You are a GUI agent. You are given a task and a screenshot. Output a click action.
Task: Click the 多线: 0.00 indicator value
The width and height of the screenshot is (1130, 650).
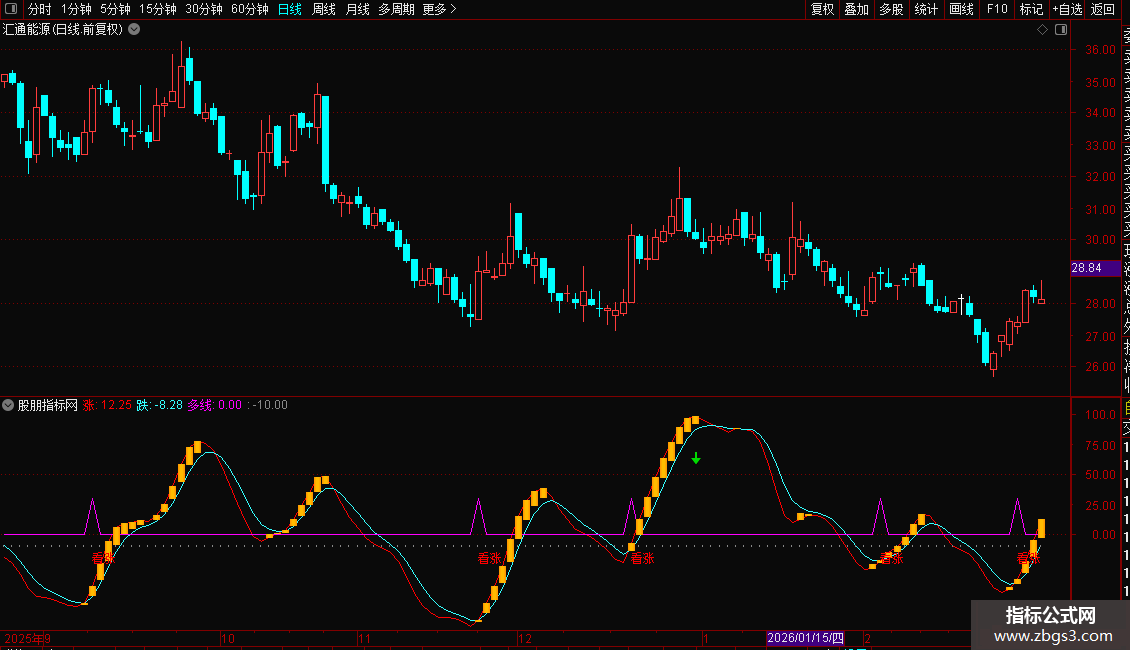click(215, 405)
